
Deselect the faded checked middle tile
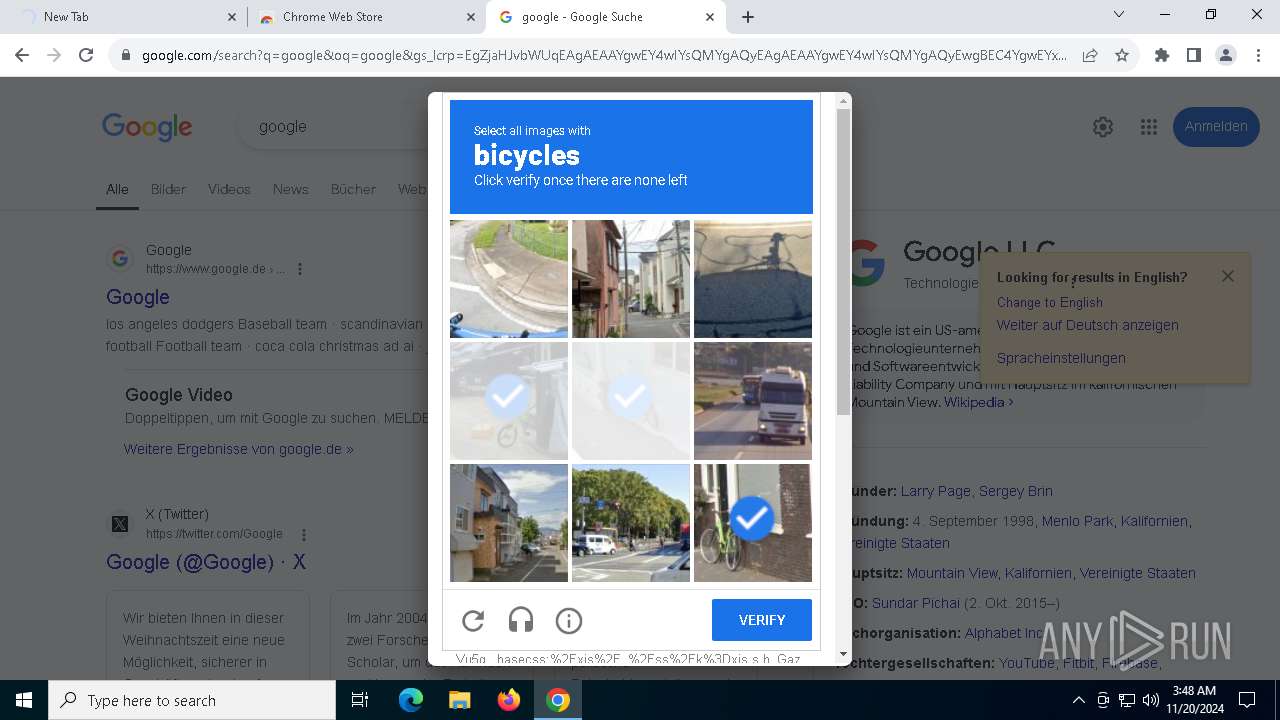click(631, 401)
